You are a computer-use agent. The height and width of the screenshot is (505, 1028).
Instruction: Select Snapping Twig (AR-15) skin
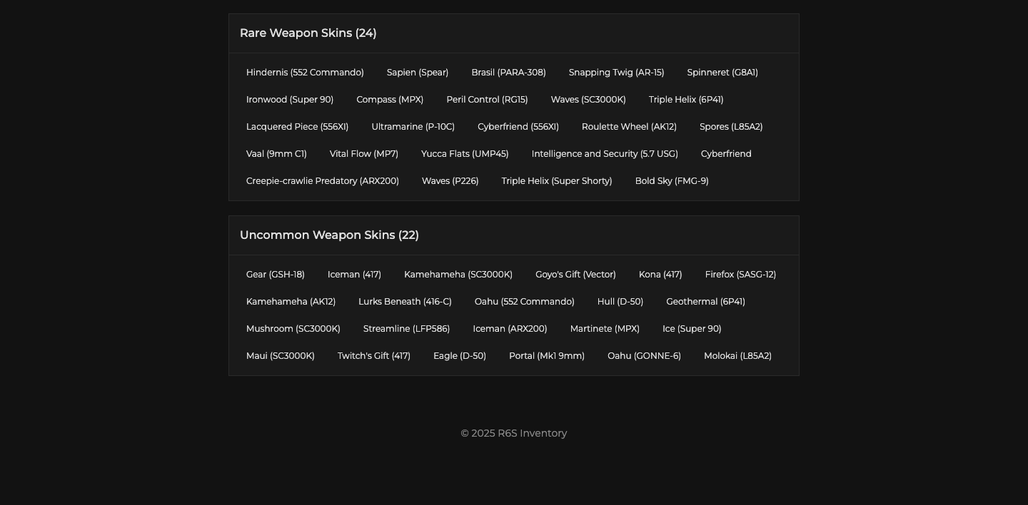point(616,73)
